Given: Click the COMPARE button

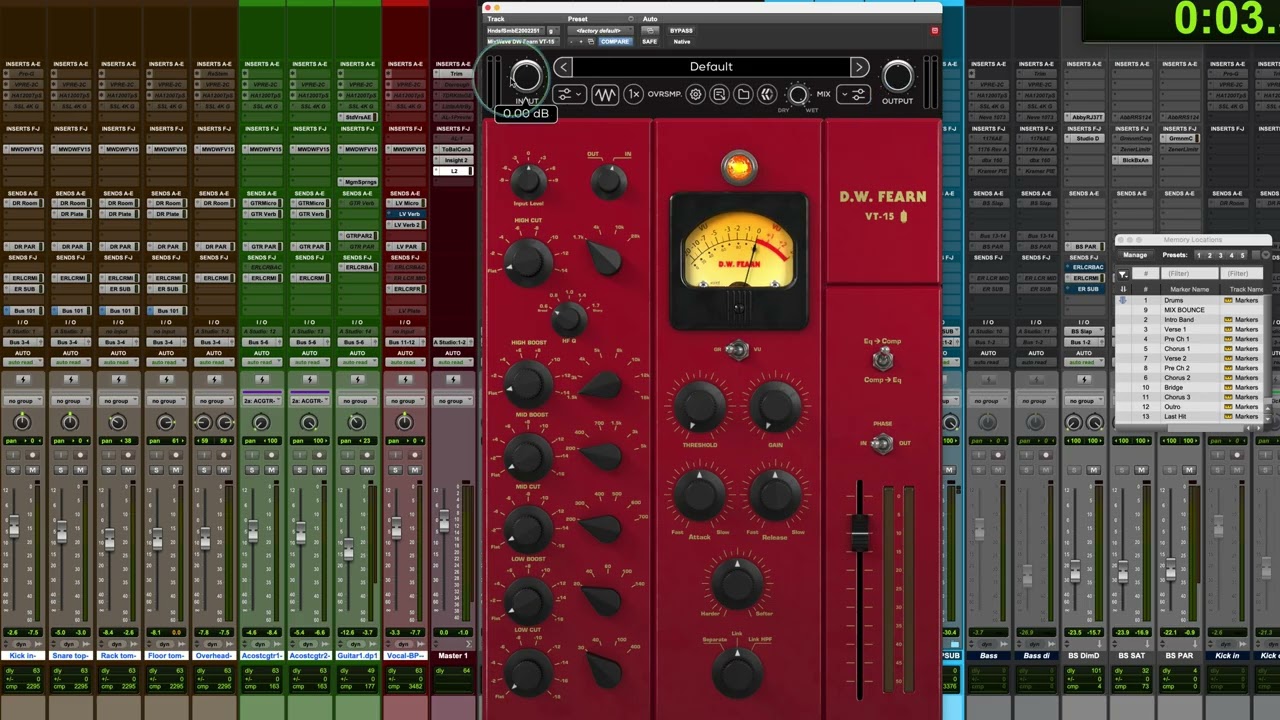Looking at the screenshot, I should pos(615,42).
